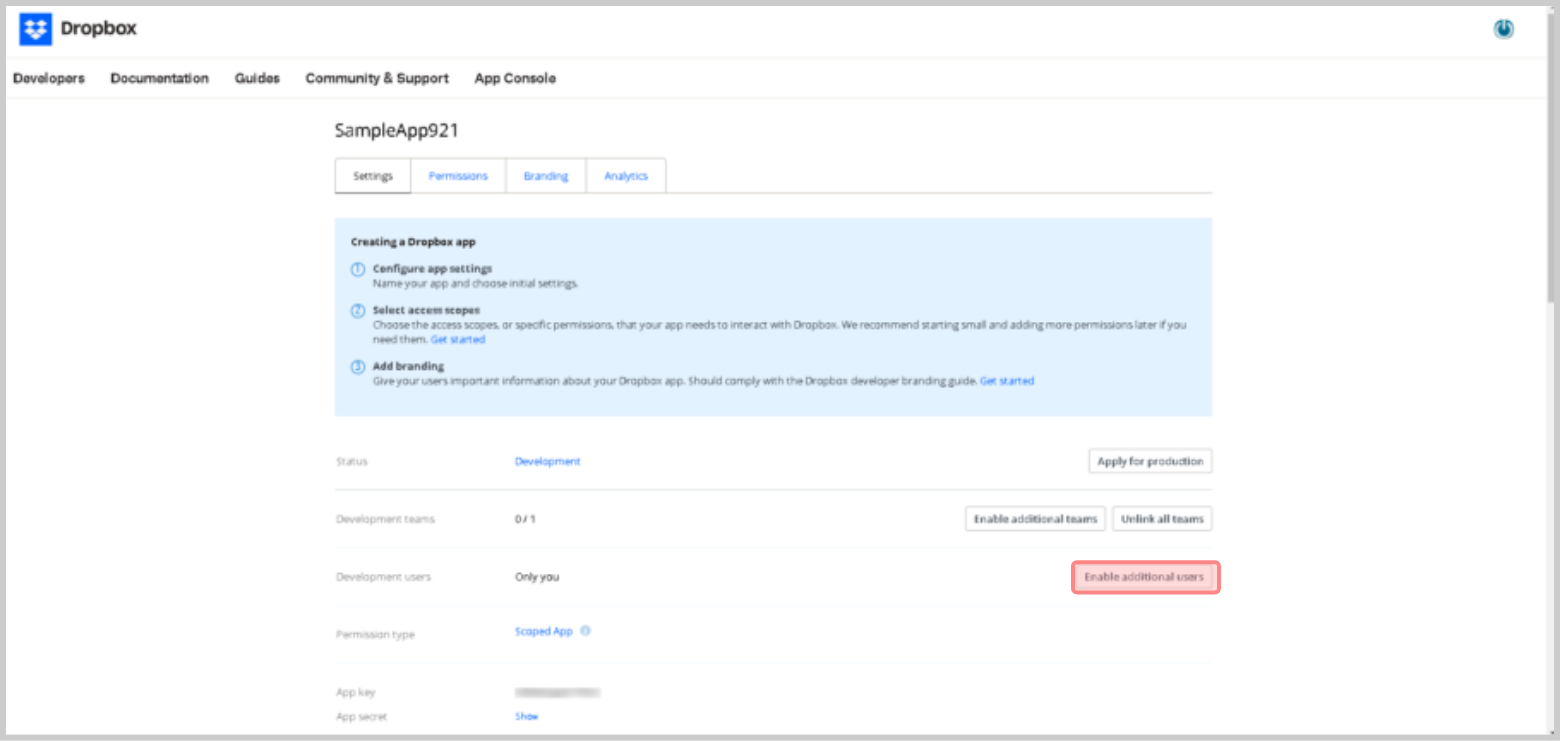The image size is (1560, 741).
Task: Click Enable additional teams button
Action: tap(1036, 519)
